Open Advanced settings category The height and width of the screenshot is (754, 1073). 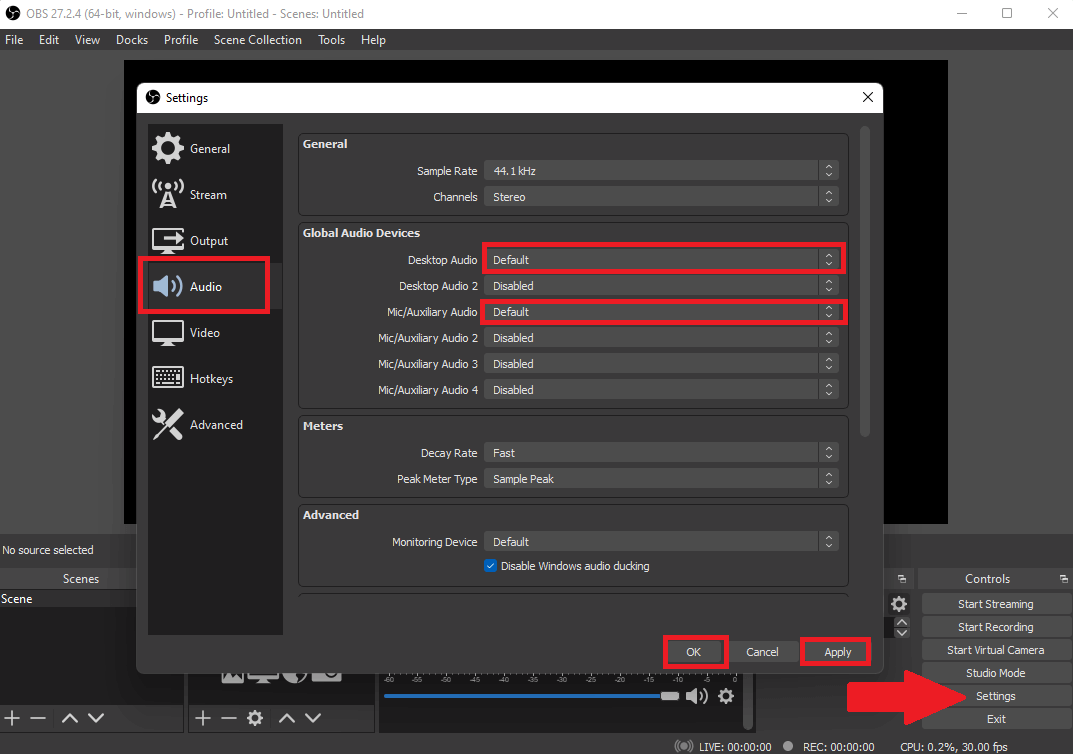click(x=215, y=424)
